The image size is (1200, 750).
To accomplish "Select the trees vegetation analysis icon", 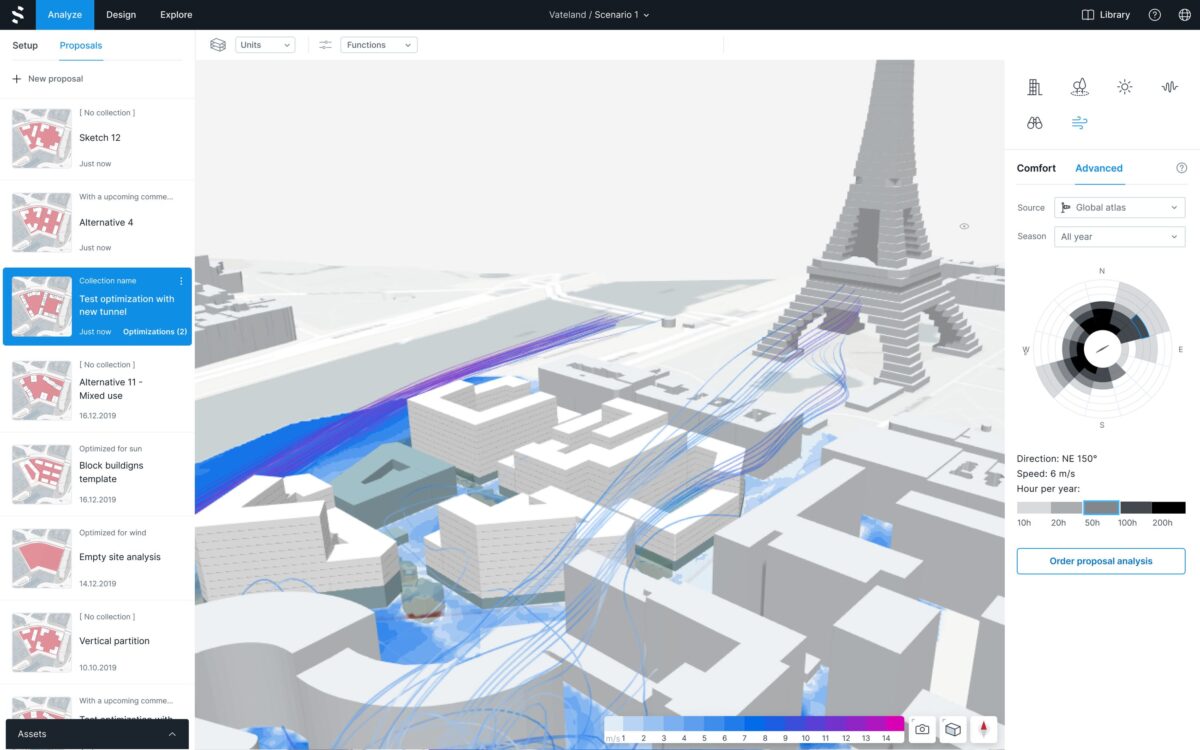I will point(1079,87).
